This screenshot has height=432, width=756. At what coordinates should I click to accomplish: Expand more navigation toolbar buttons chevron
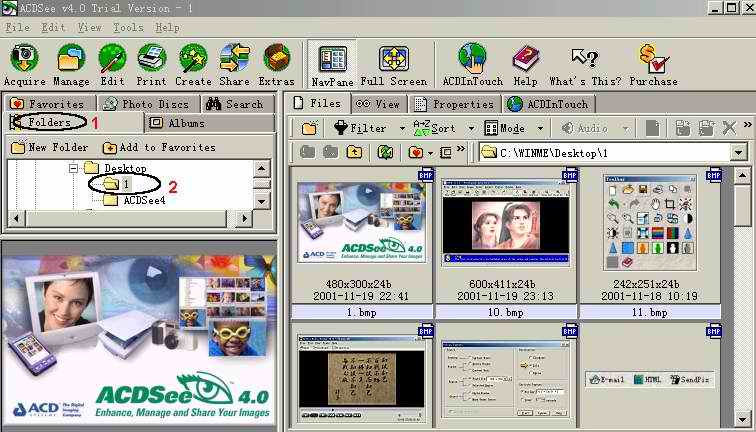pyautogui.click(x=461, y=148)
